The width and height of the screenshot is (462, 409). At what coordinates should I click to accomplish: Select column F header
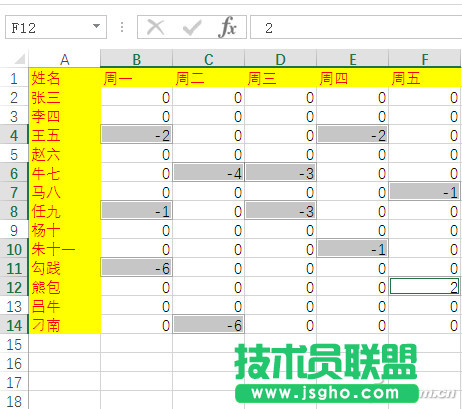click(x=425, y=58)
